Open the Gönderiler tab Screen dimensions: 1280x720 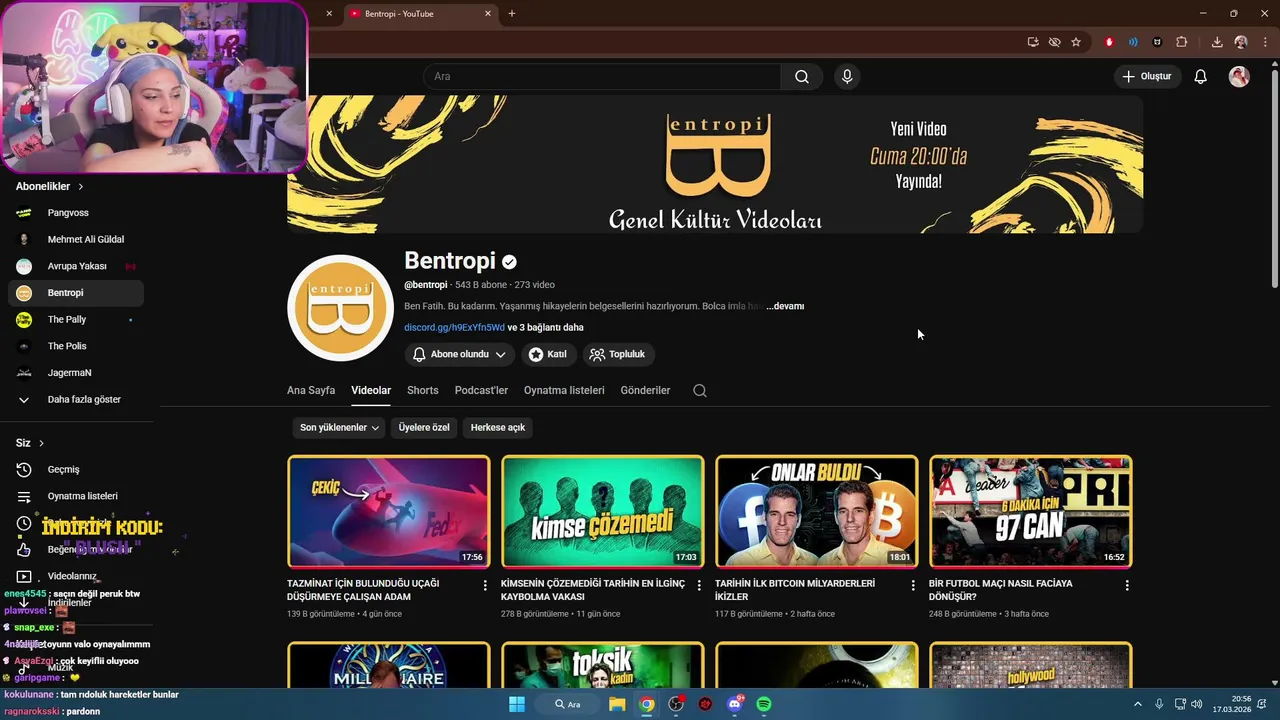coord(645,390)
